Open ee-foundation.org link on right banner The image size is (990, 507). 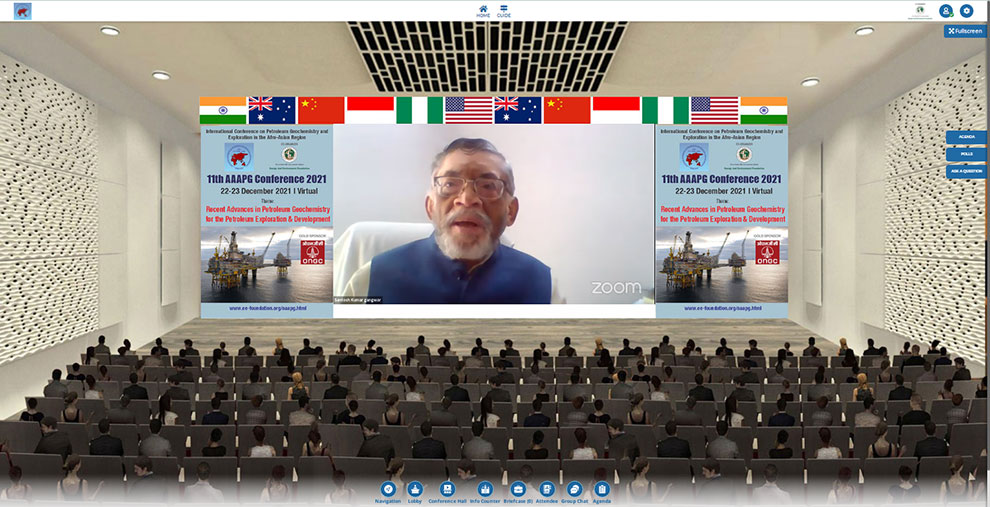(x=722, y=309)
